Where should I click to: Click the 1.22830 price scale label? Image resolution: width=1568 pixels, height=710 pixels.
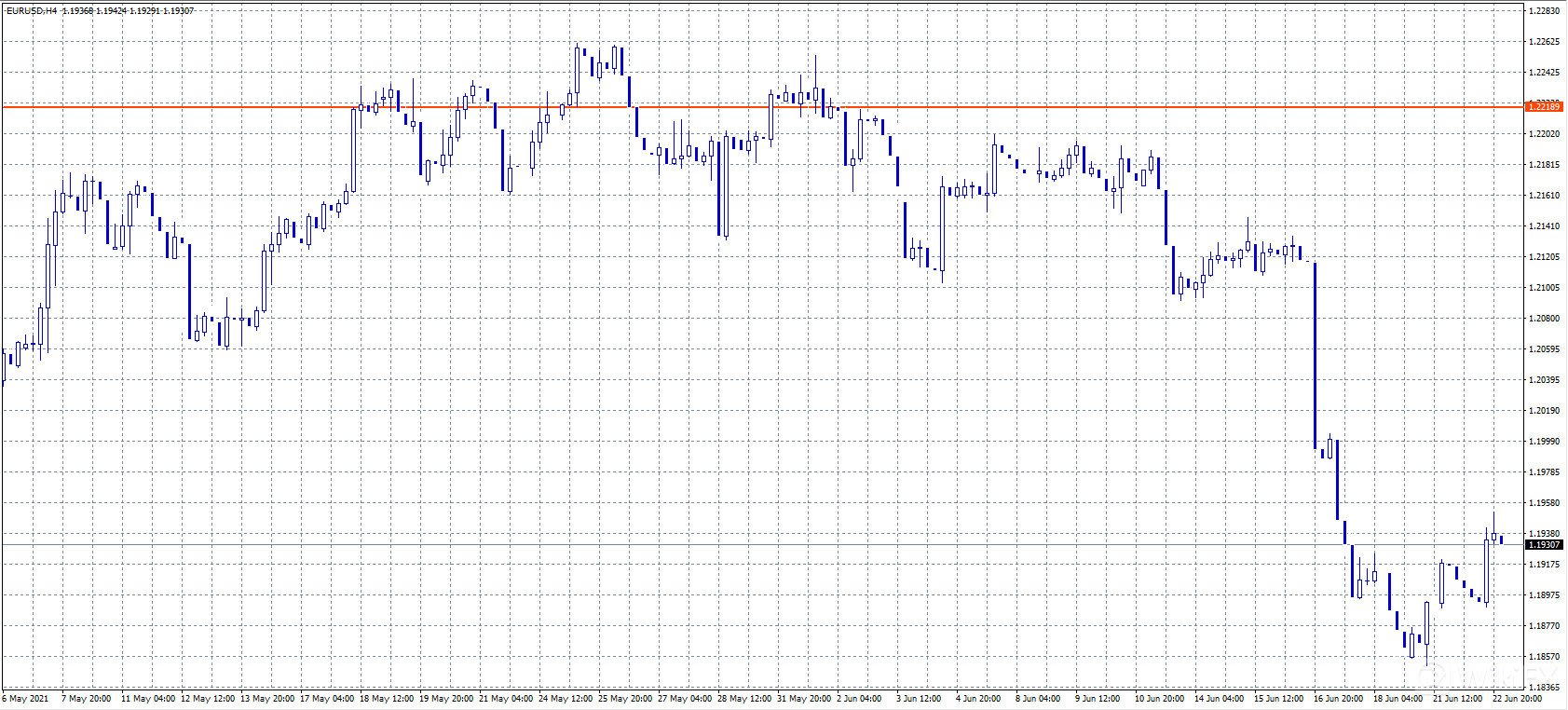click(x=1544, y=11)
